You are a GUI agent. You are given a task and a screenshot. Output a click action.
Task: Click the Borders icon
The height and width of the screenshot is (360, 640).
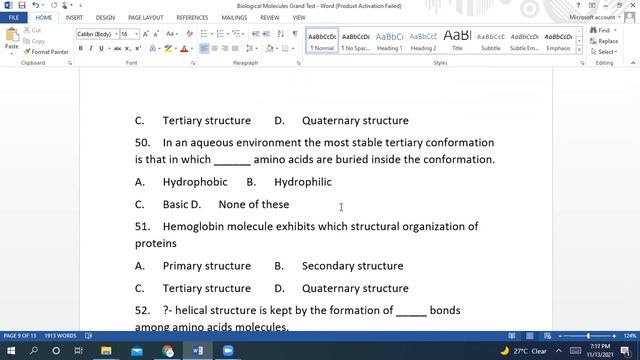pyautogui.click(x=285, y=49)
